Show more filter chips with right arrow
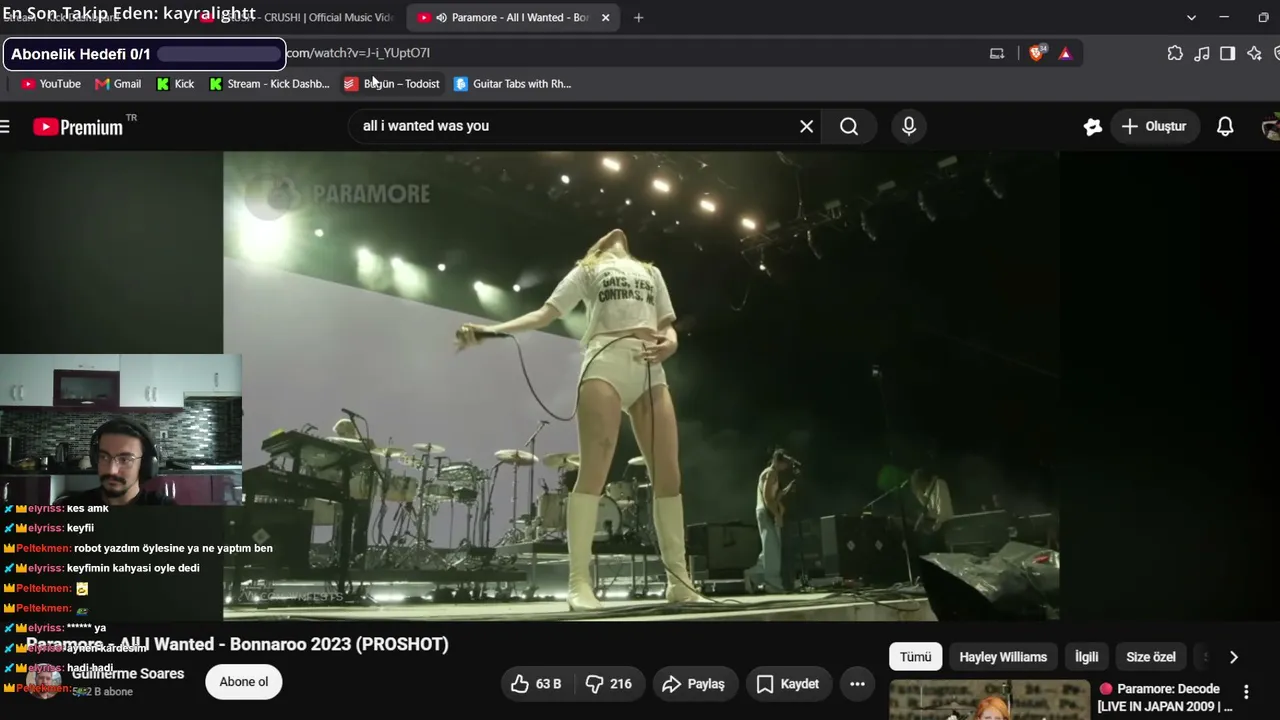This screenshot has width=1280, height=720. pos(1233,657)
